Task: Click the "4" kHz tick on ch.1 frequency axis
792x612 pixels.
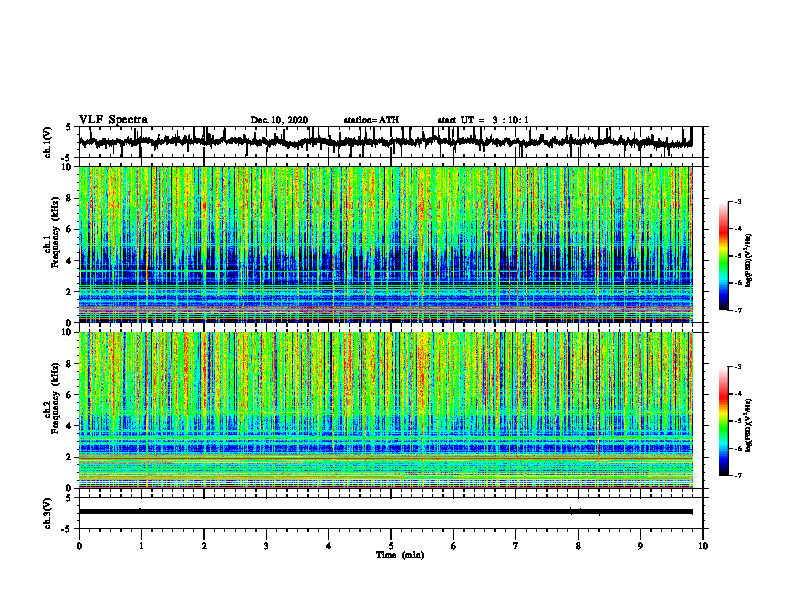Action: [70, 261]
